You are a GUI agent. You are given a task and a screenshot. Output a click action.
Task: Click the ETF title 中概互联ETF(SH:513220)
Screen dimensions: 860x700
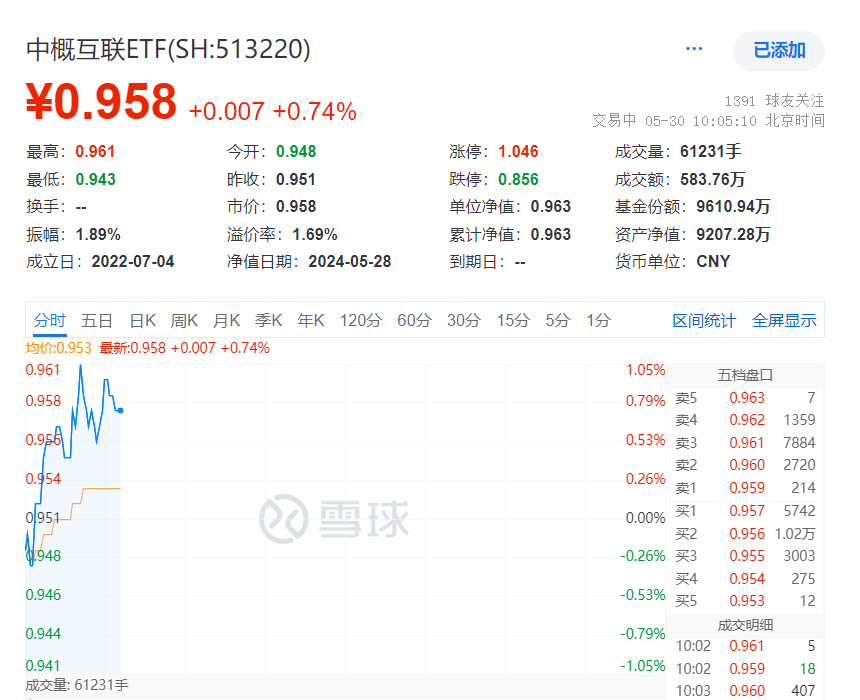[168, 49]
